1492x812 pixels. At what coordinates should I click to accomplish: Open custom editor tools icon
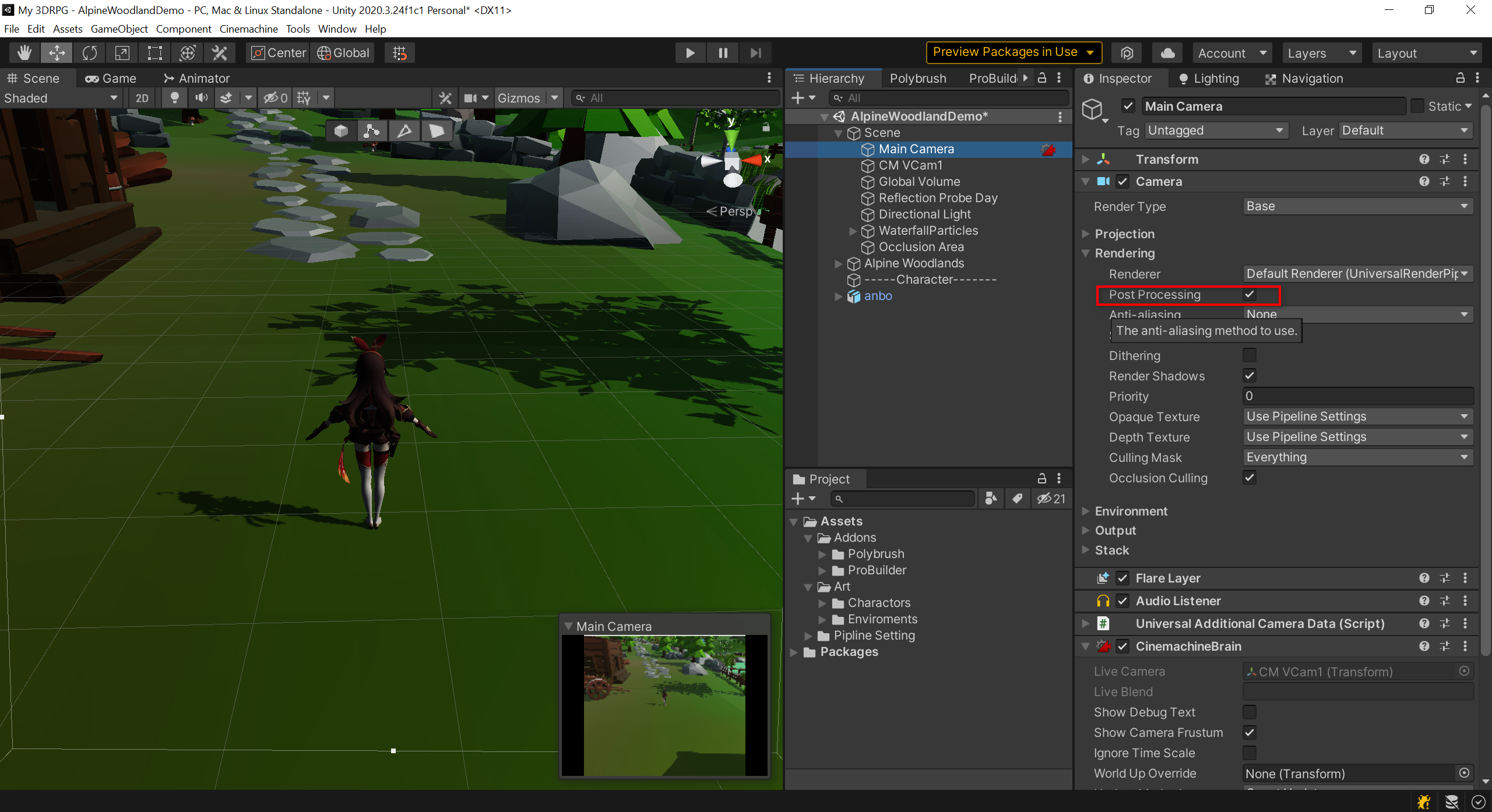220,53
